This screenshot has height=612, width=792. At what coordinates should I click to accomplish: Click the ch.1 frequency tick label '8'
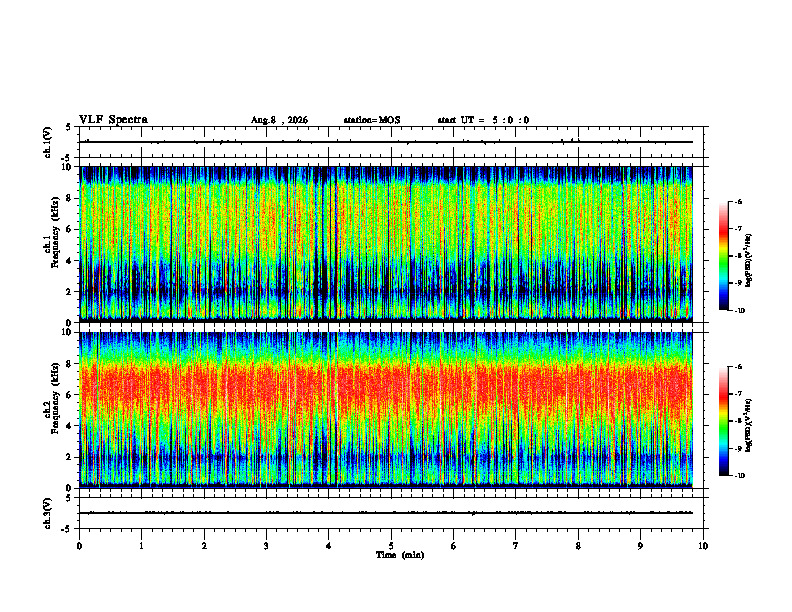point(70,198)
